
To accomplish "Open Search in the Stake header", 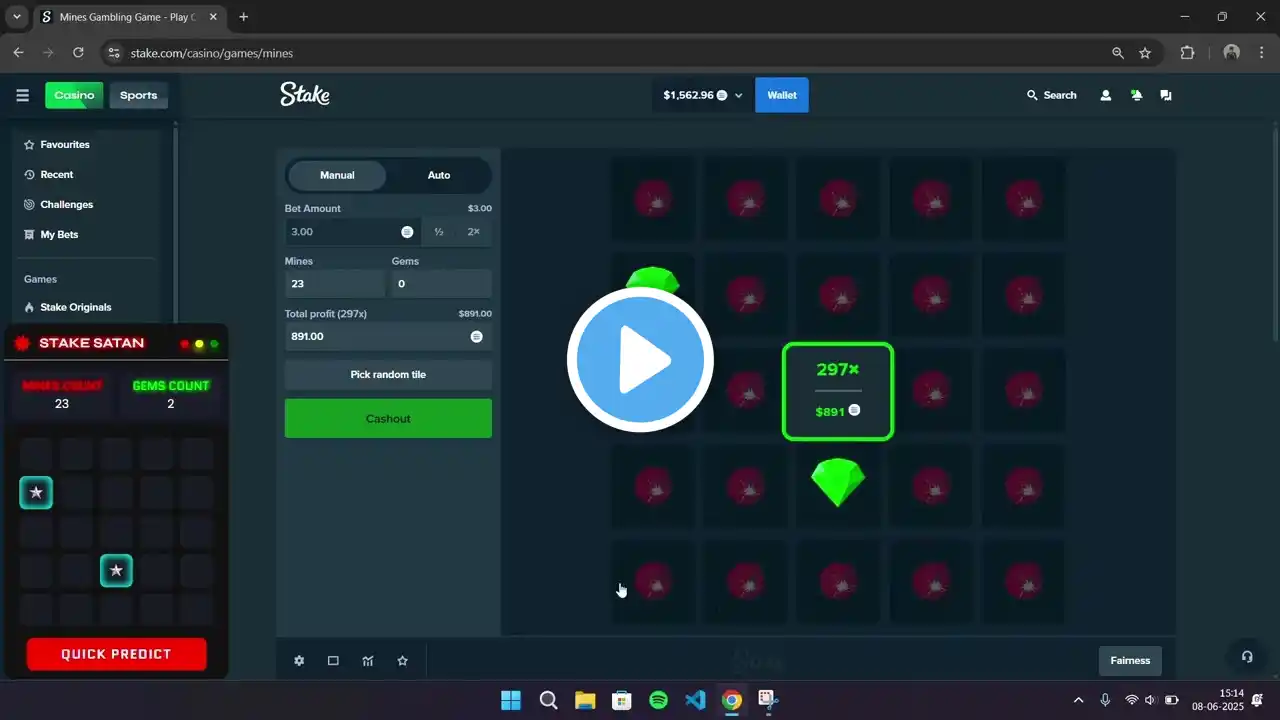I will pyautogui.click(x=1051, y=95).
